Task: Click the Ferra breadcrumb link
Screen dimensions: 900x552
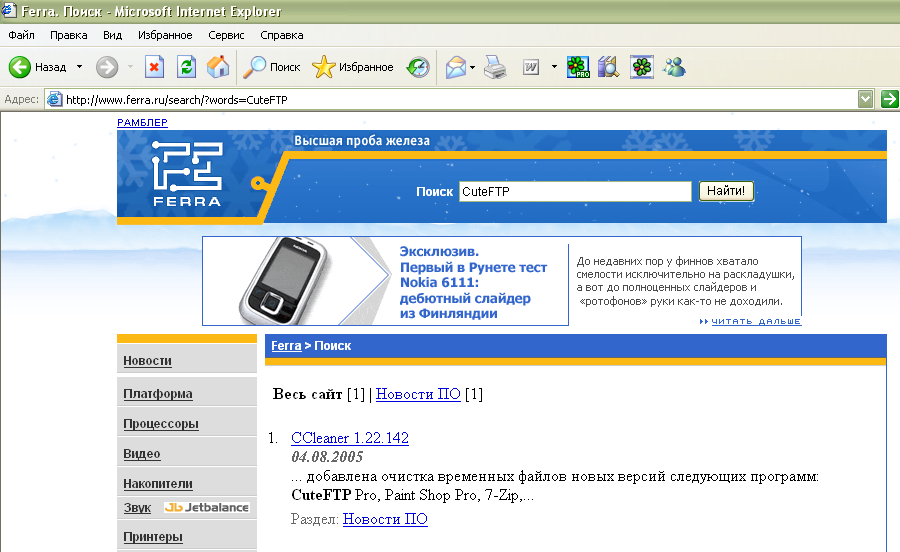Action: point(286,345)
